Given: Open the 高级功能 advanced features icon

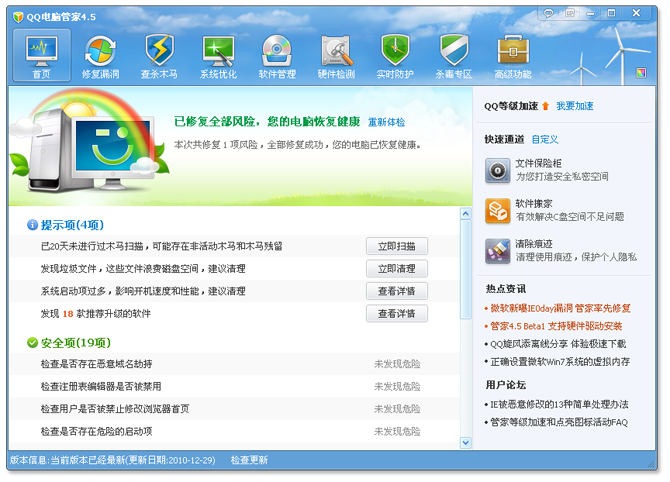Looking at the screenshot, I should tap(513, 56).
